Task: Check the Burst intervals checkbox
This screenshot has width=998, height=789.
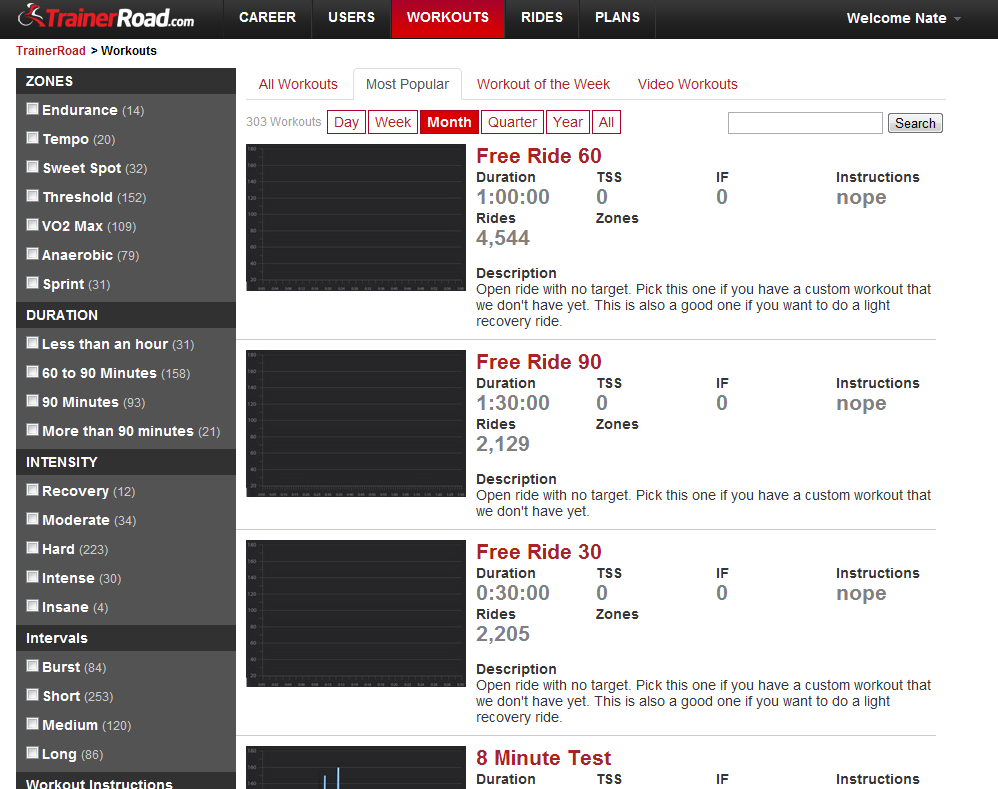Action: point(32,666)
